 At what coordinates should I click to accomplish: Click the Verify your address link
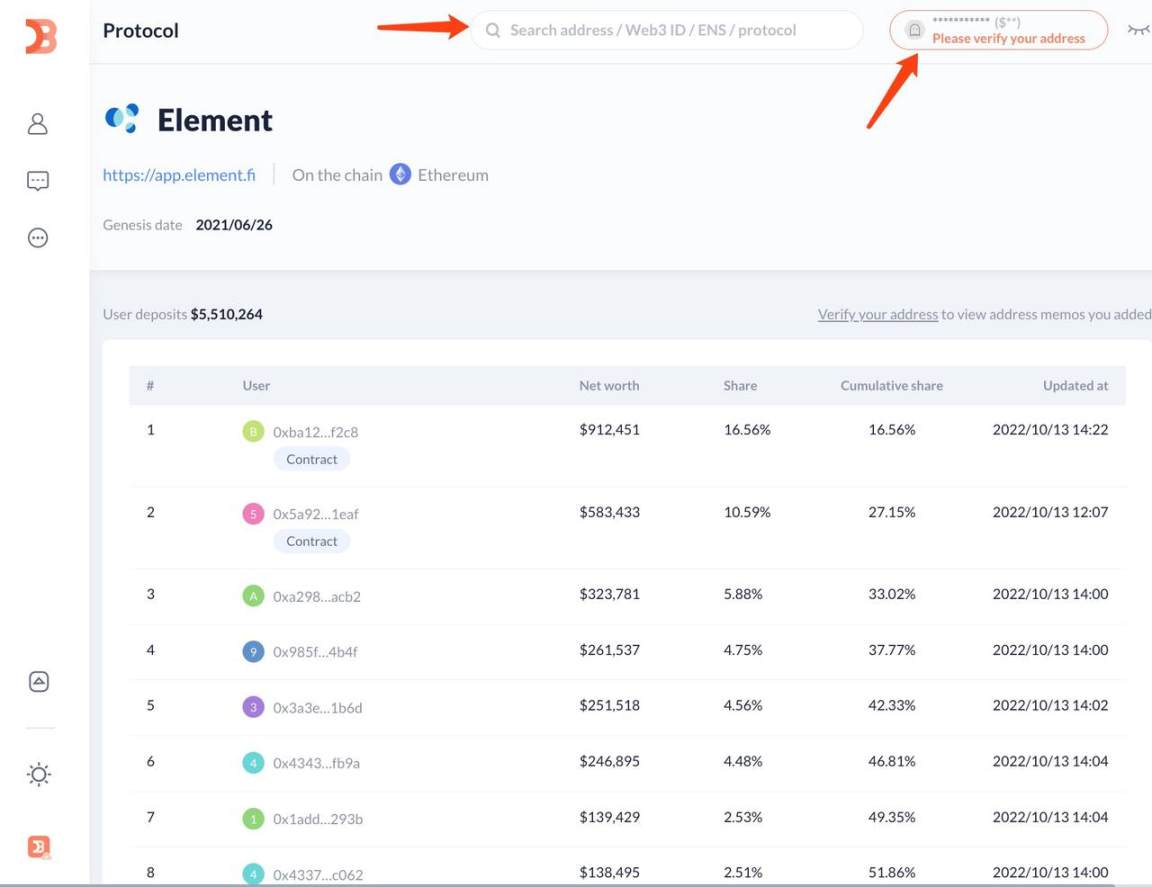[878, 315]
